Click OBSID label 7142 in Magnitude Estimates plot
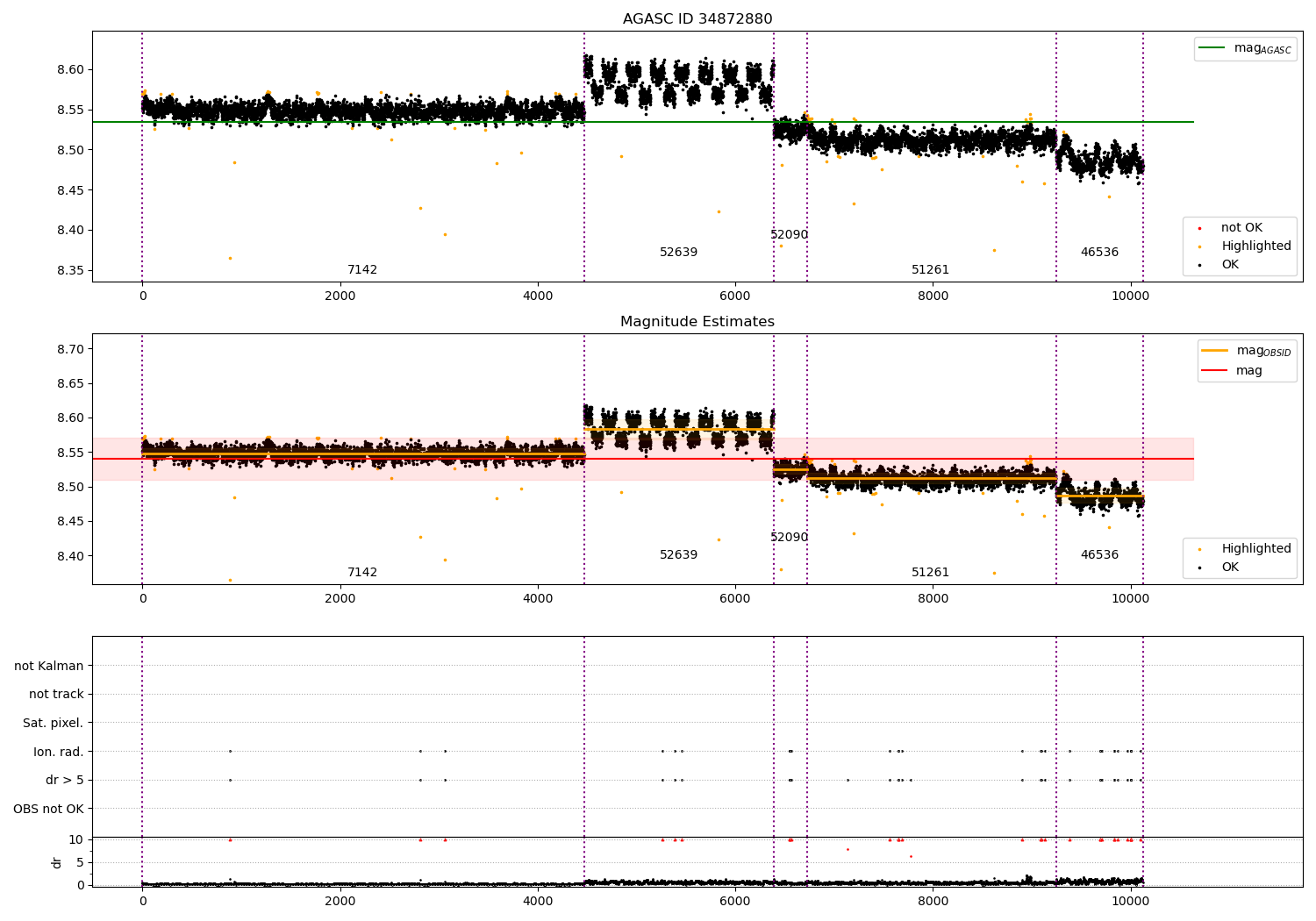The image size is (1316, 921). (x=362, y=573)
